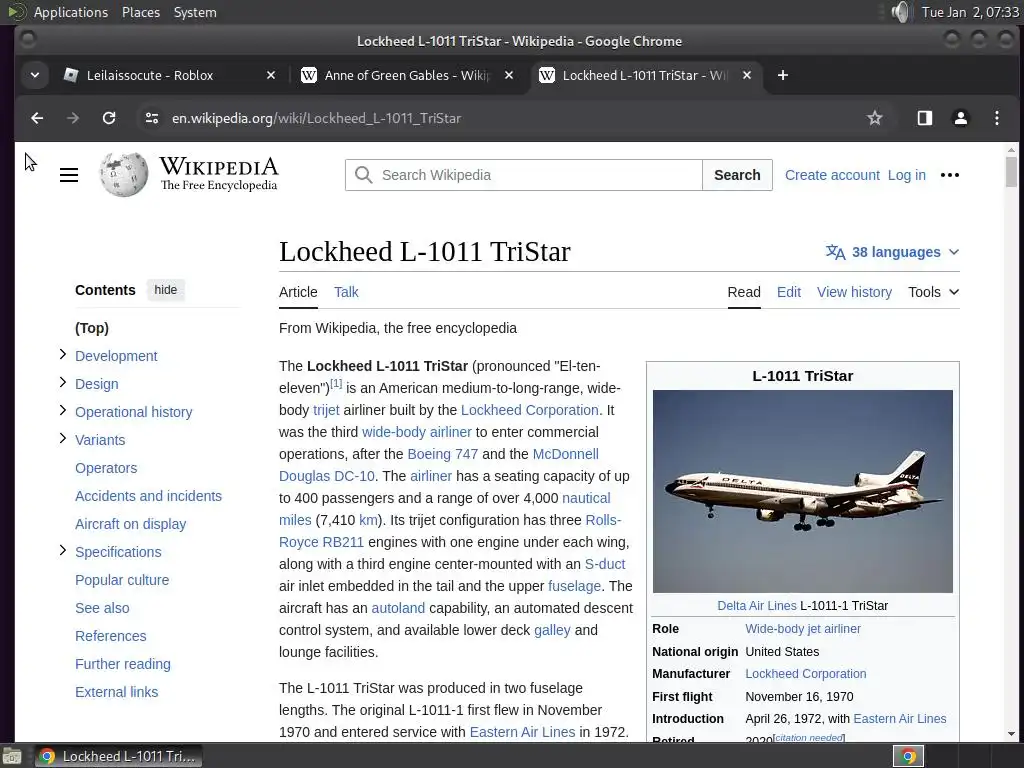
Task: Open the personal tools ellipsis menu
Action: pos(950,175)
